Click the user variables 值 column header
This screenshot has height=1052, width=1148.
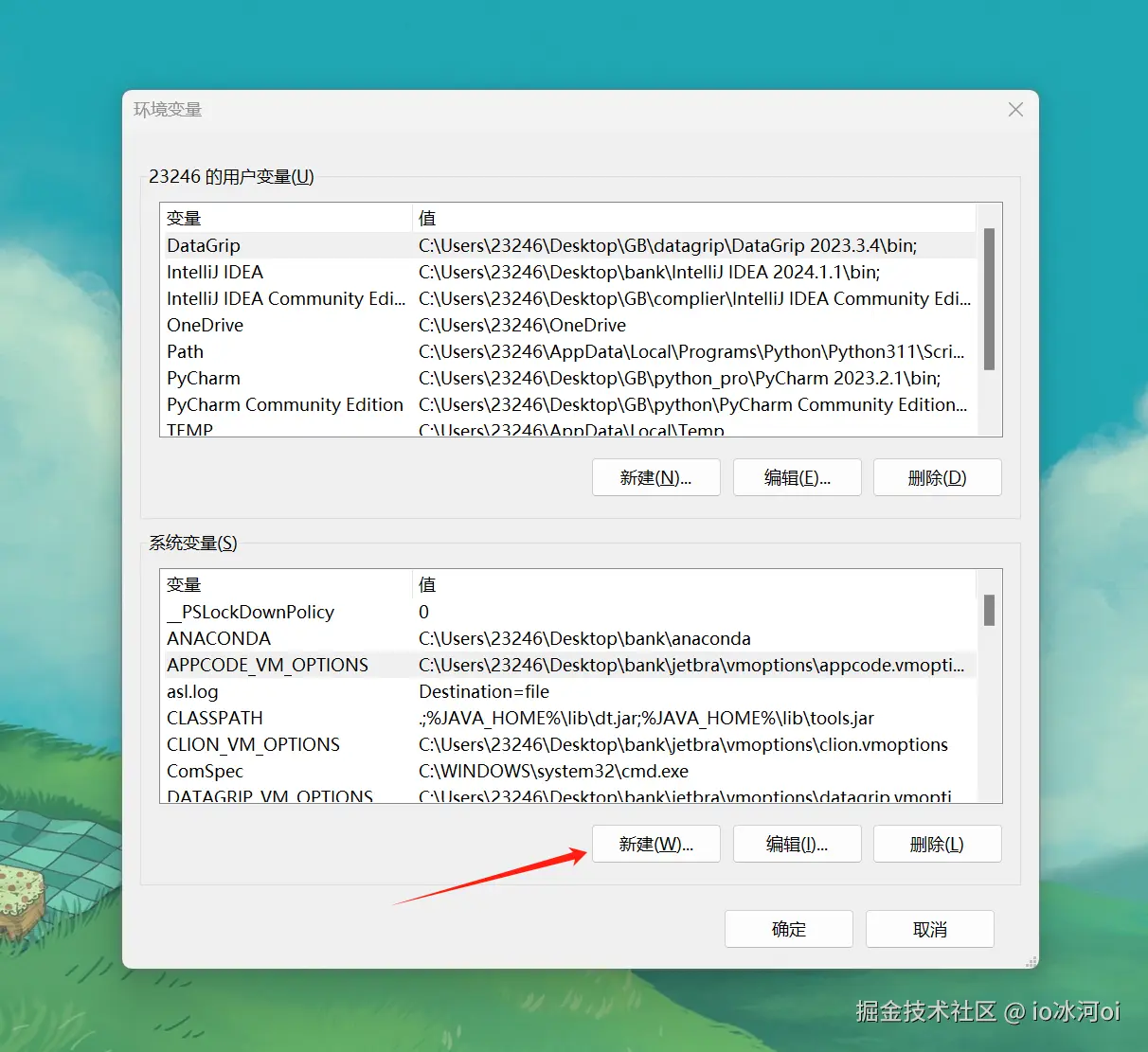pos(694,219)
